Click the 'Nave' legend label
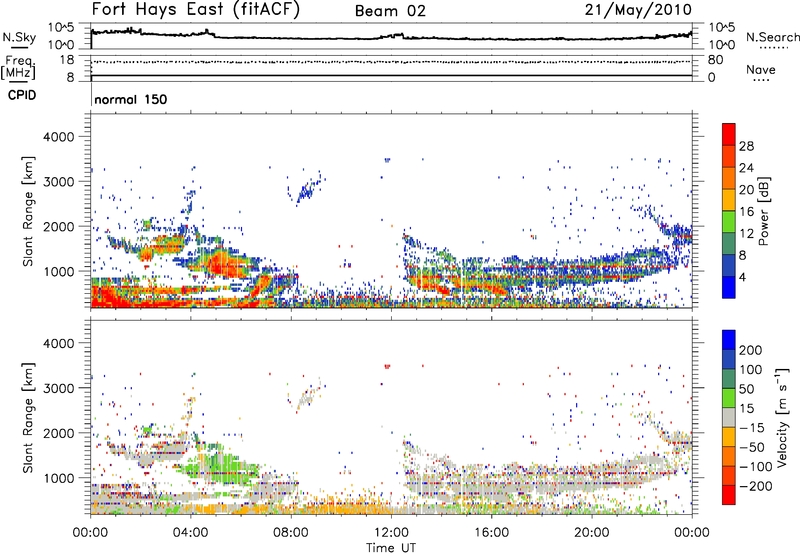Image resolution: width=800 pixels, height=554 pixels. [x=761, y=69]
